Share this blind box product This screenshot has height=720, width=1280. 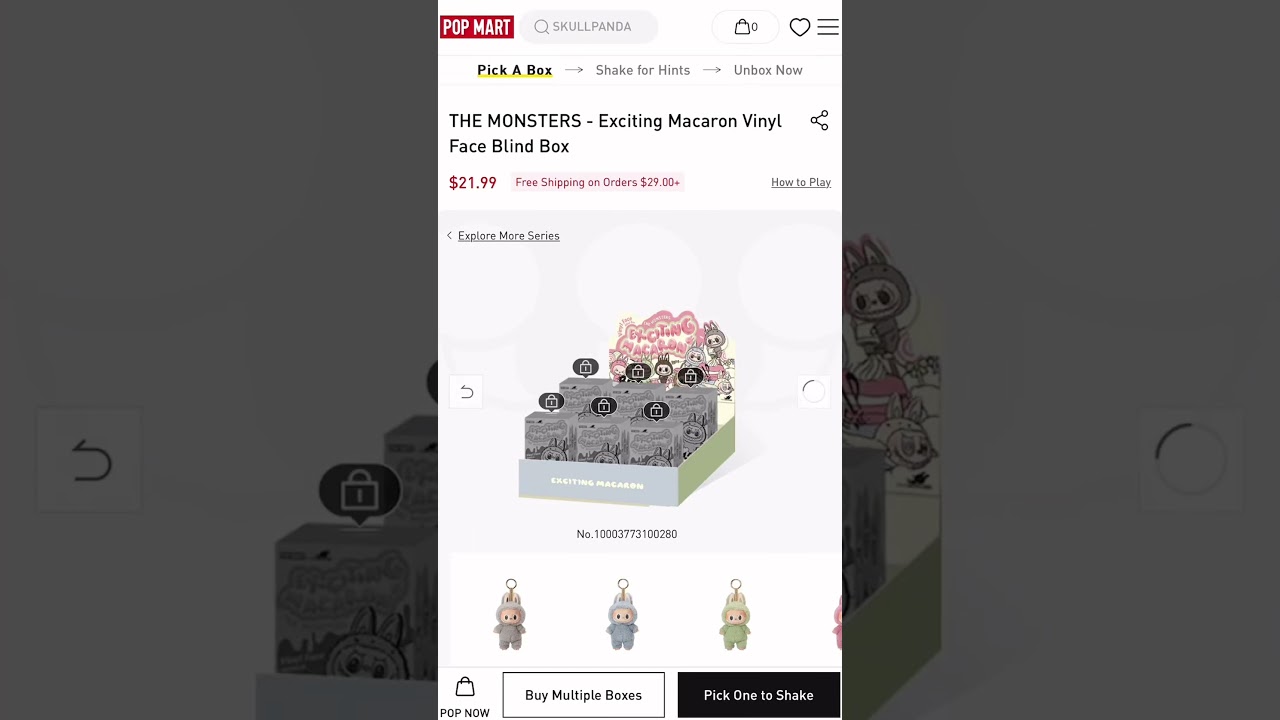tap(819, 121)
